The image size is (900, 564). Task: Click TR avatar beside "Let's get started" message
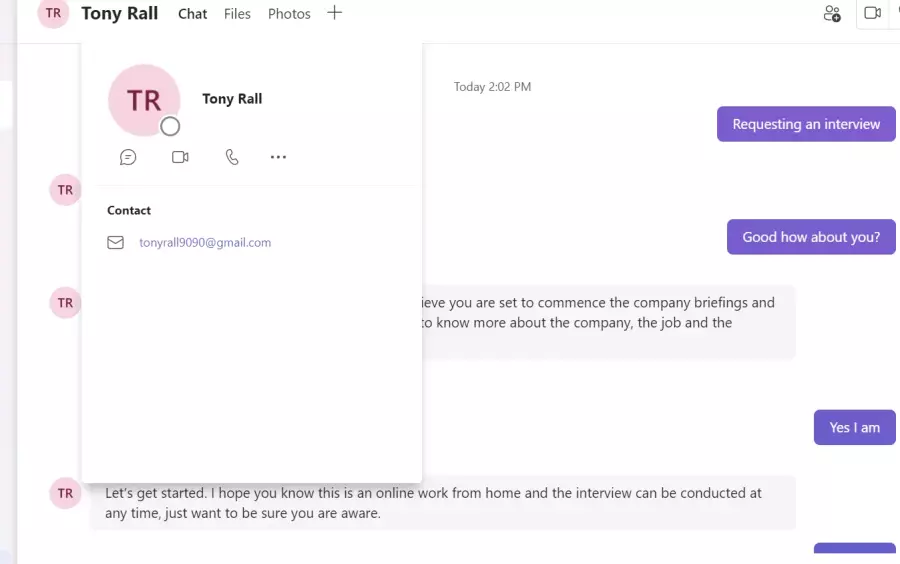65,493
